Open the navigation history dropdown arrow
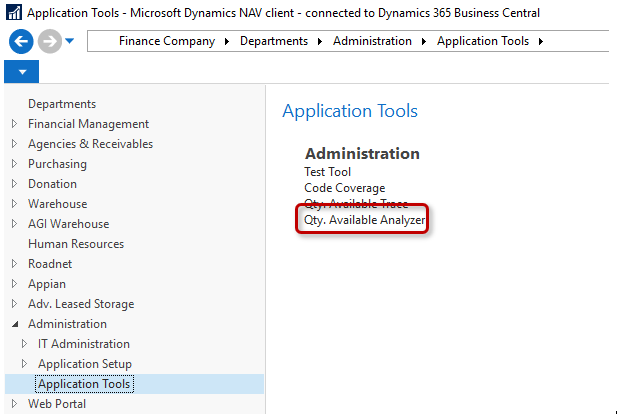Image resolution: width=617 pixels, height=414 pixels. (70, 42)
